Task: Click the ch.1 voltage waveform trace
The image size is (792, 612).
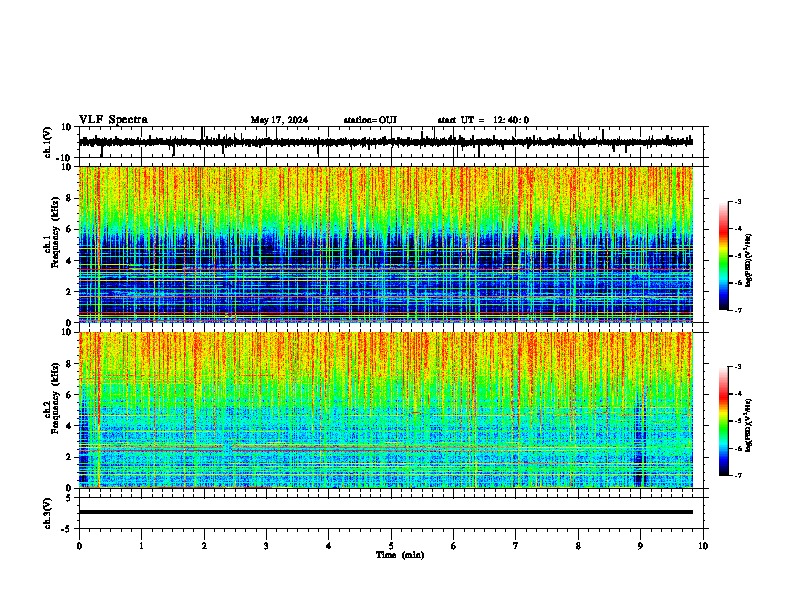Action: point(385,142)
